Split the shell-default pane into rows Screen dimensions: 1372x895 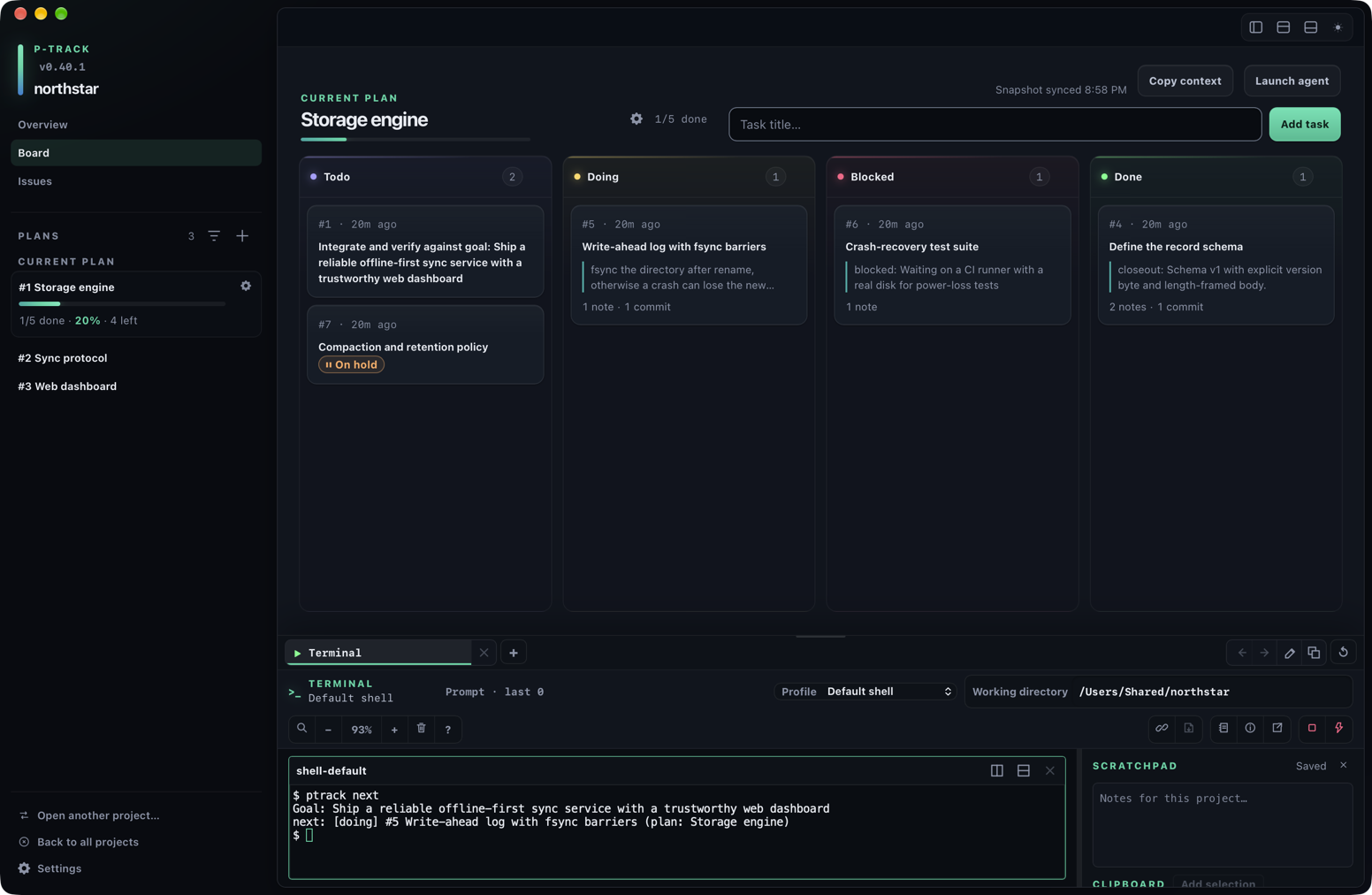pos(1024,770)
